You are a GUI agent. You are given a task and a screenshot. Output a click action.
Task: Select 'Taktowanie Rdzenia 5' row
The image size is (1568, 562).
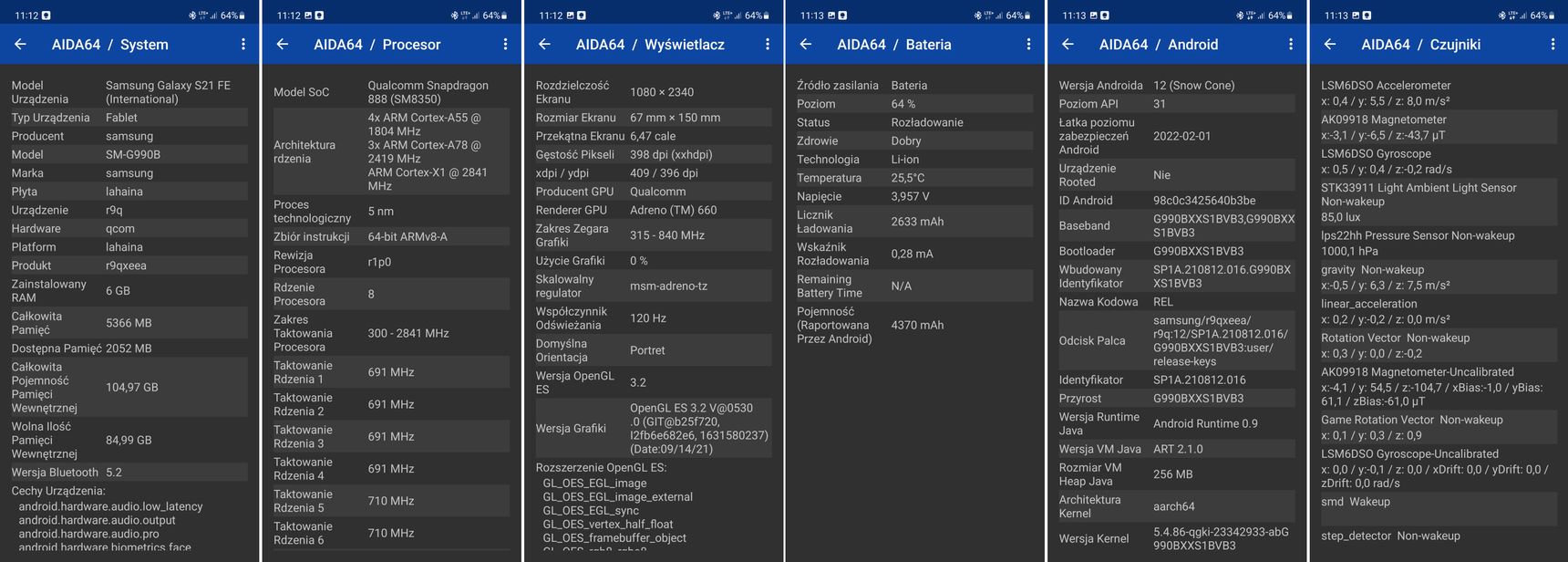(391, 501)
